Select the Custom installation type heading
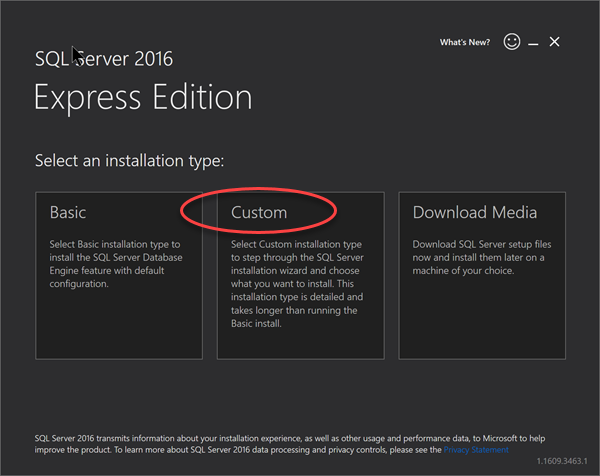 click(259, 212)
